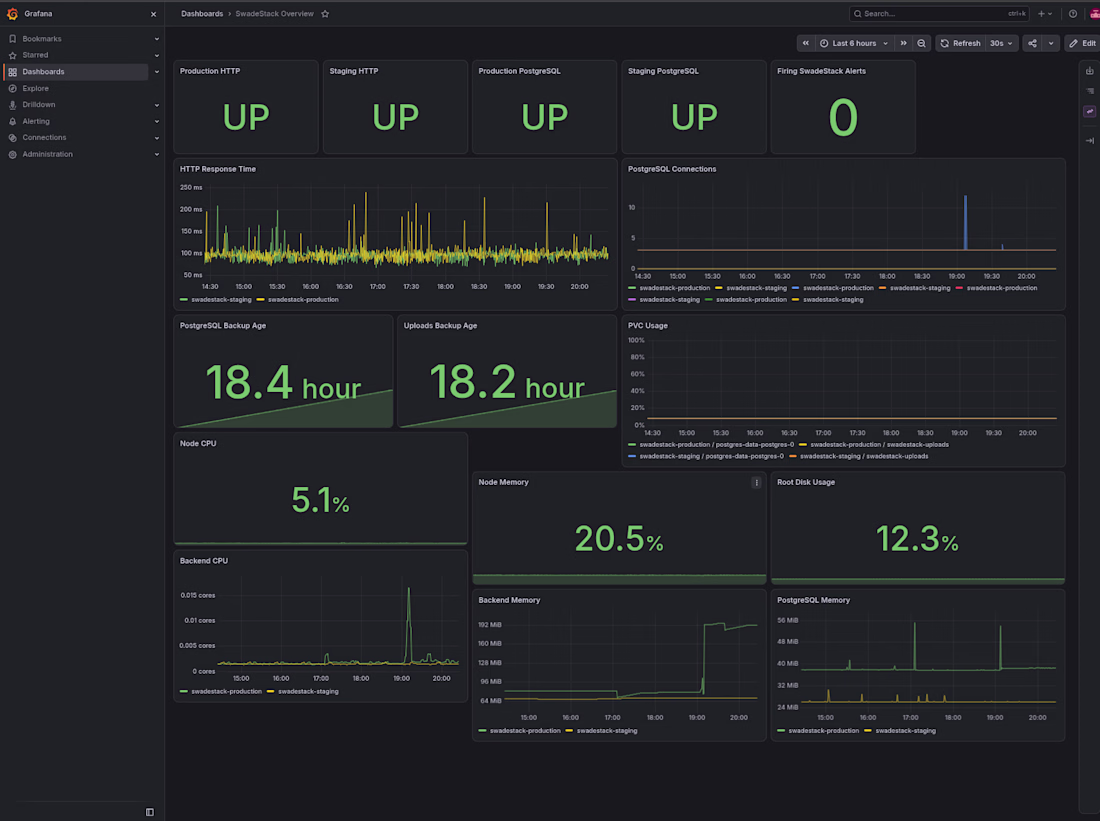Click green swatch for swadestack-production in Backend Memory legend

point(482,731)
